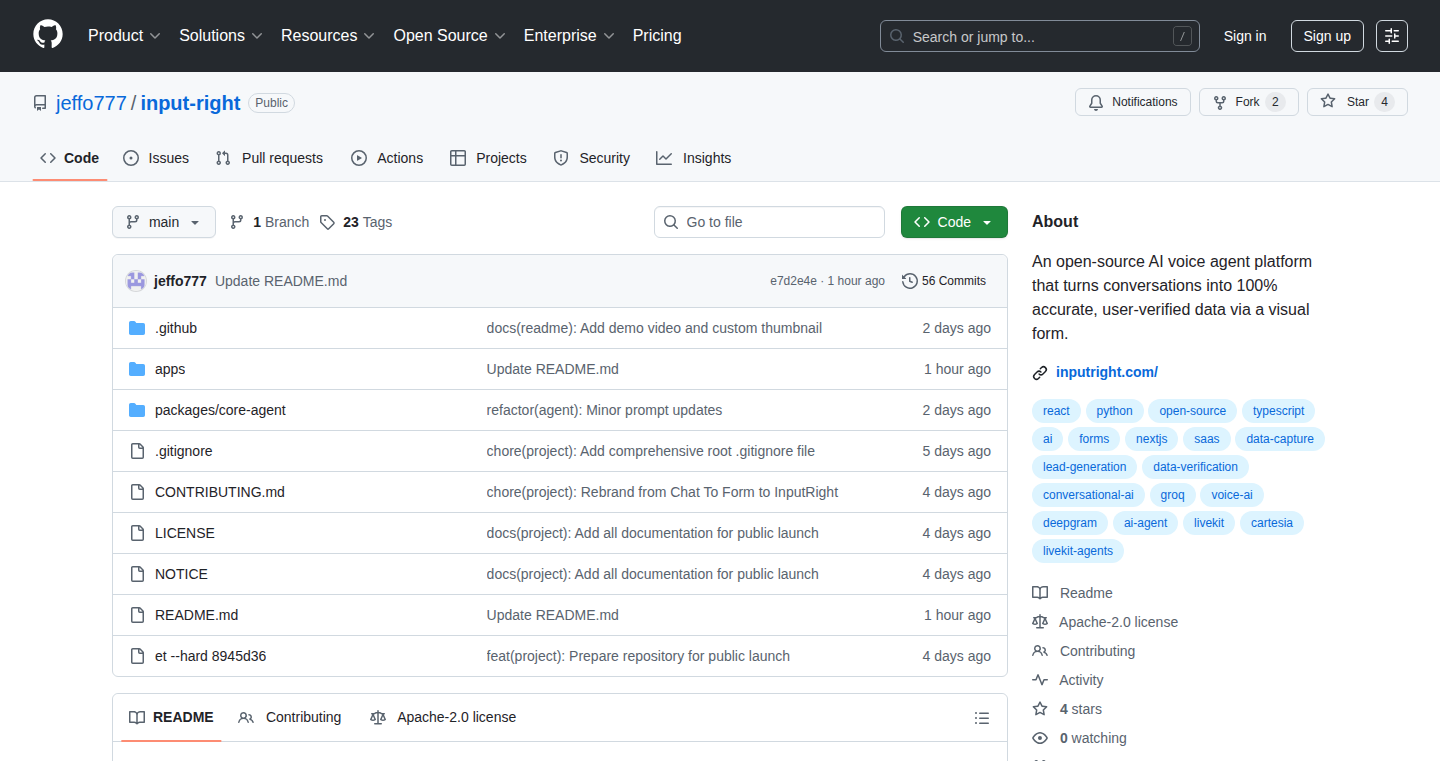Open the appearance settings icon in header
Viewport: 1440px width, 761px height.
pyautogui.click(x=1392, y=36)
